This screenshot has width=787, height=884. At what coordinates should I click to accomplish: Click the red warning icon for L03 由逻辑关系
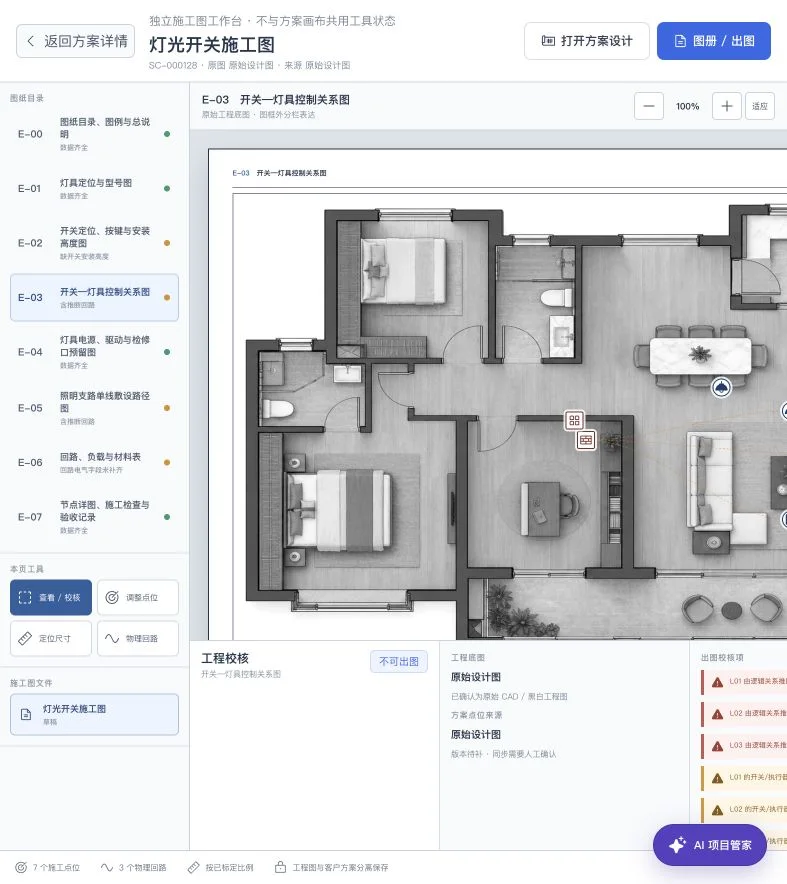pyautogui.click(x=717, y=746)
